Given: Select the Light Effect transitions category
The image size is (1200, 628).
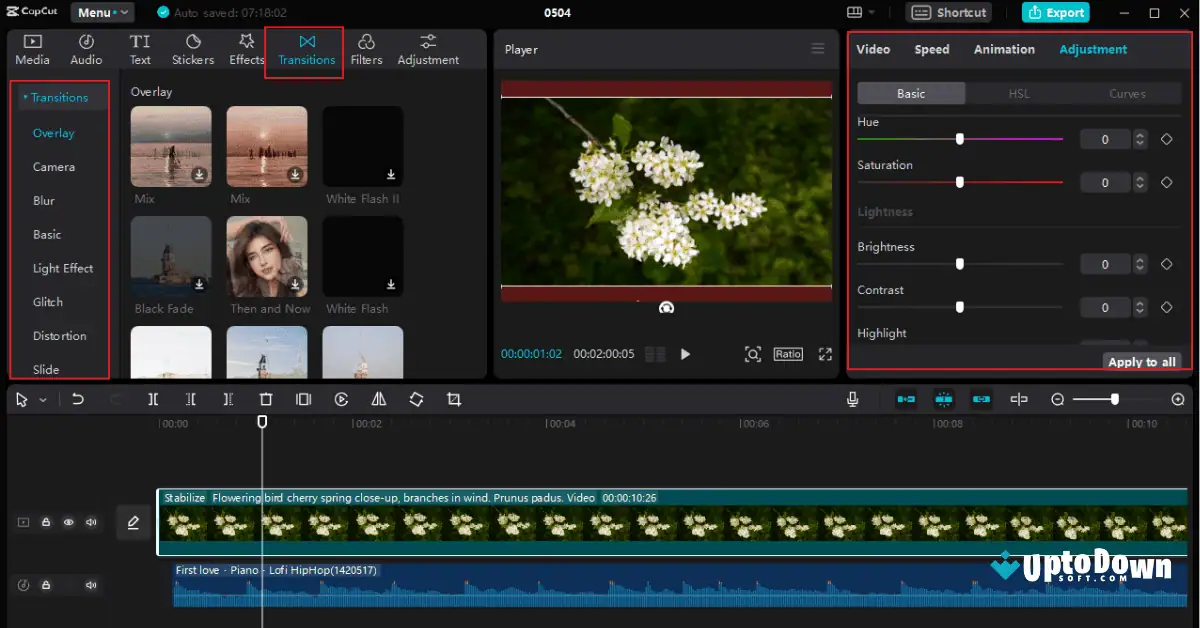Looking at the screenshot, I should pos(62,267).
